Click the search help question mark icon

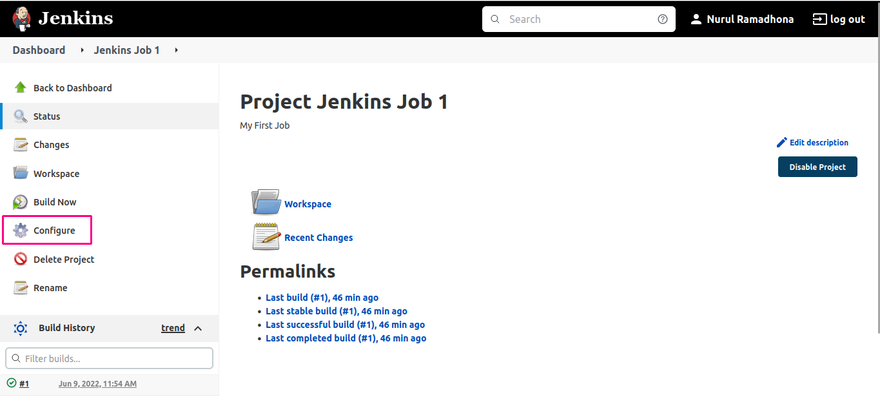[x=663, y=19]
